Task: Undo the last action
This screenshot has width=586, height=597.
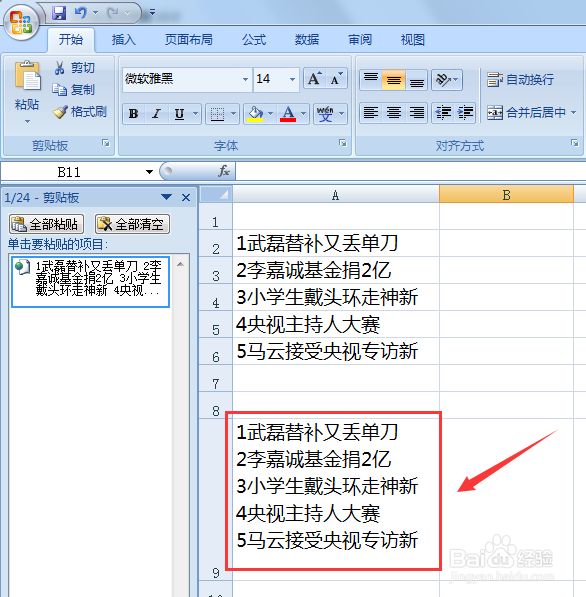Action: click(x=81, y=13)
